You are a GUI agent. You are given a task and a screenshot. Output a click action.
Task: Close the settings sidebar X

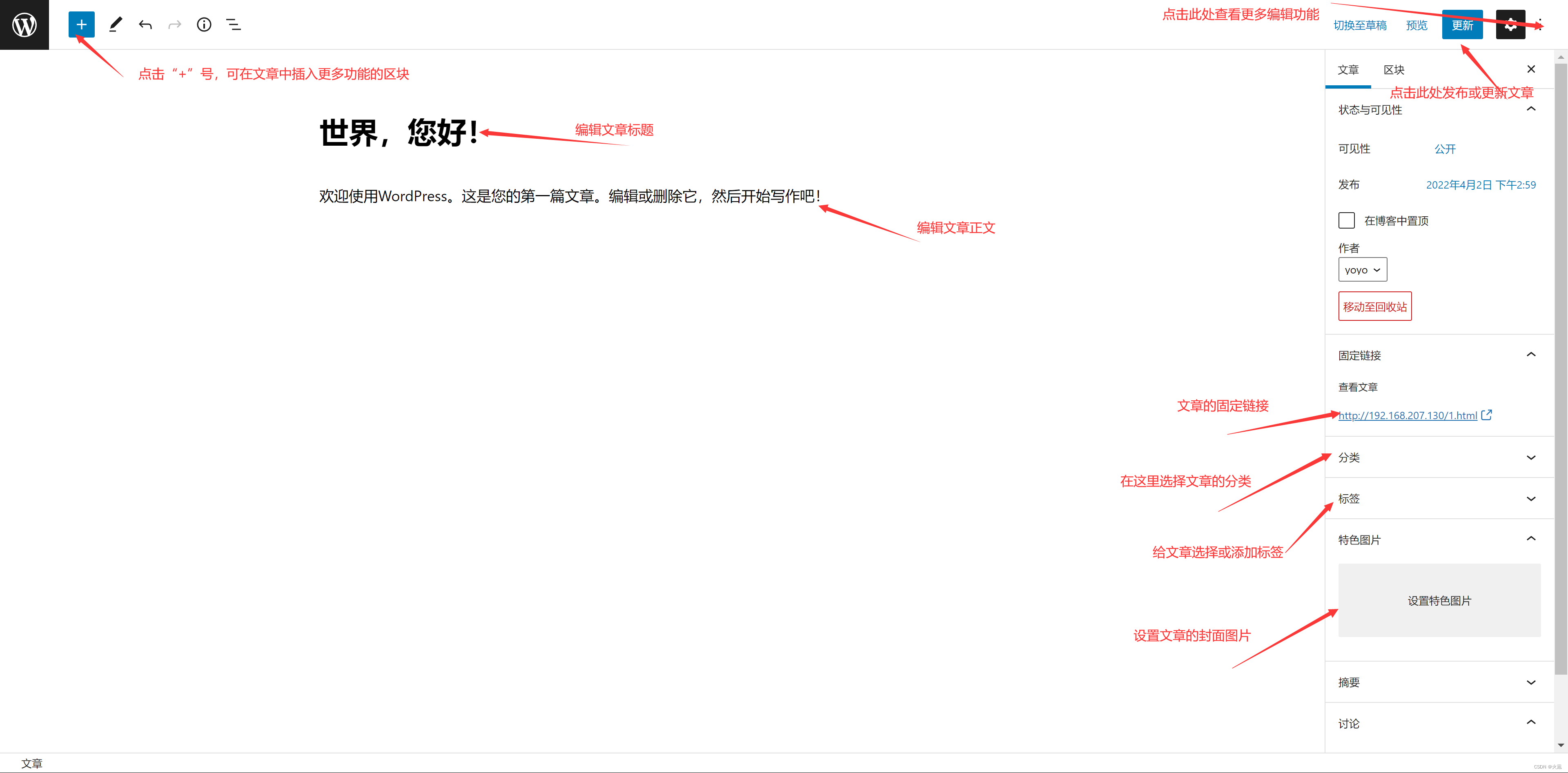click(1531, 69)
